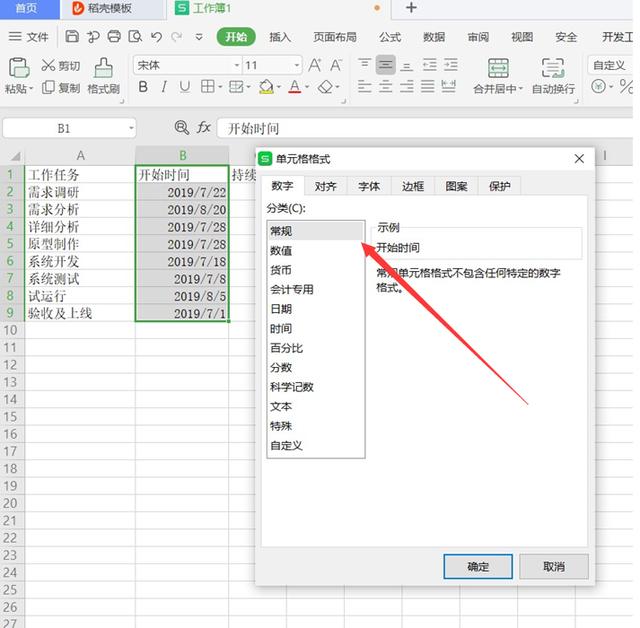Expand font color dropdown arrow

click(x=307, y=87)
